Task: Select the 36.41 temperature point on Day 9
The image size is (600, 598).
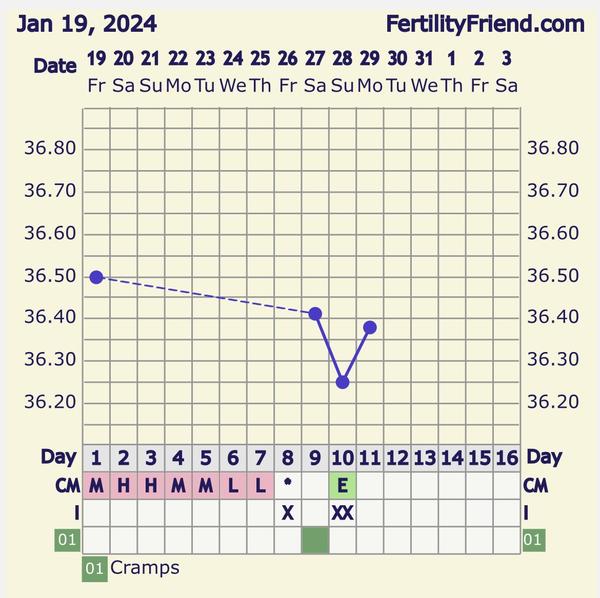Action: (315, 314)
